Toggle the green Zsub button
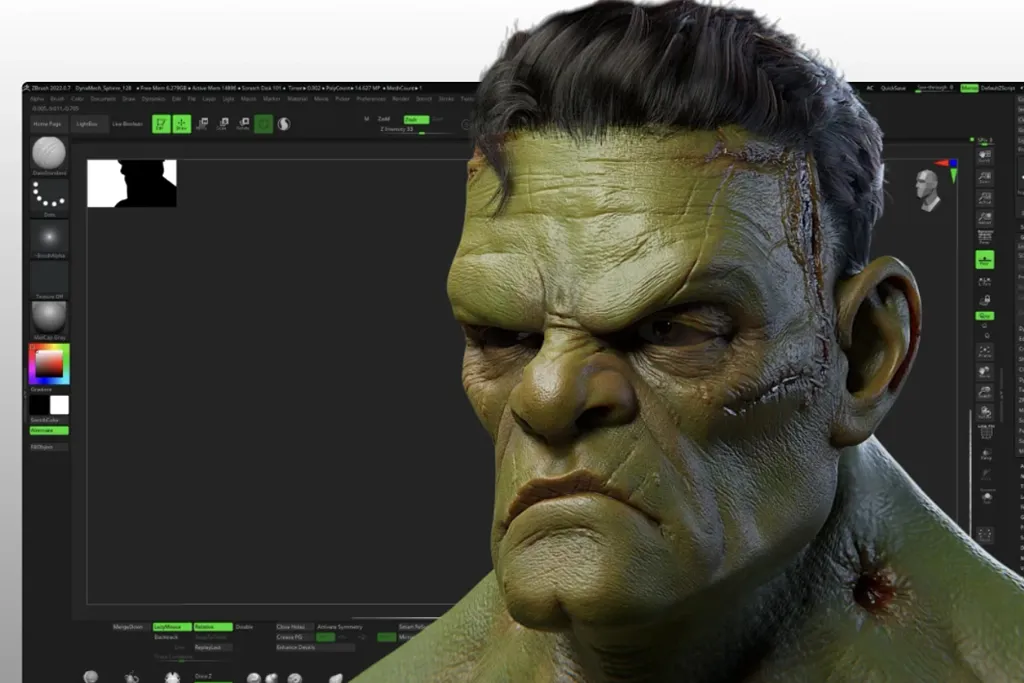 click(416, 119)
